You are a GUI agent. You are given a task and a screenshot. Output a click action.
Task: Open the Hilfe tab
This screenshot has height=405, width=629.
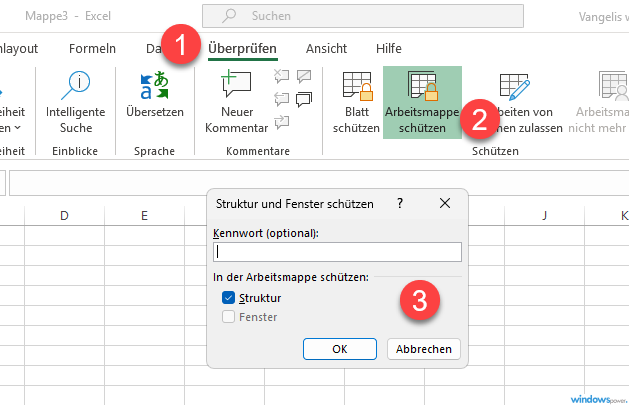click(x=388, y=48)
